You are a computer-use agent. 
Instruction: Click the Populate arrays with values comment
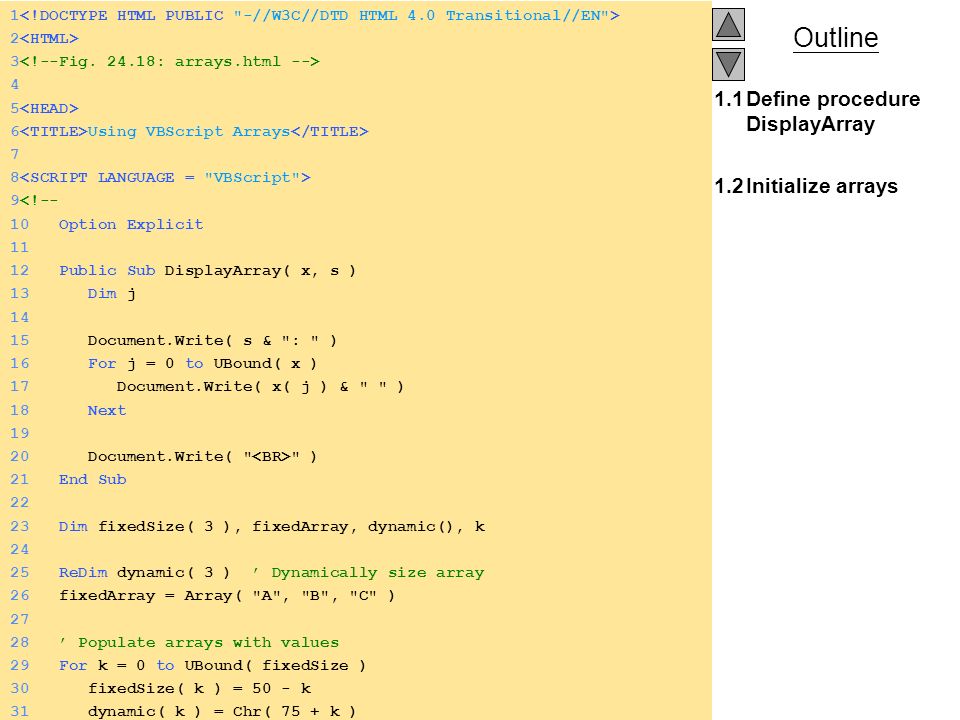(200, 642)
